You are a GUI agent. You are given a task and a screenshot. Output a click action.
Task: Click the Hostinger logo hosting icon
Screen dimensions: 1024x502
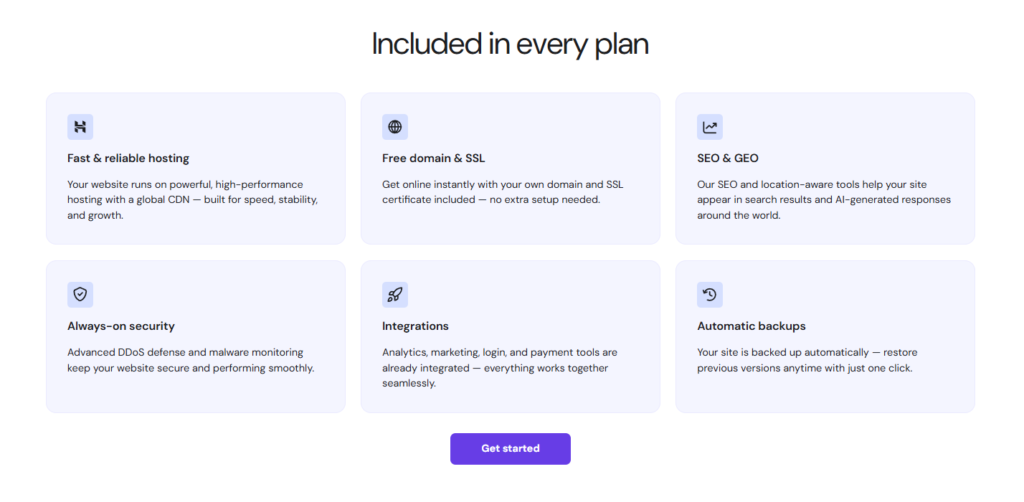(x=80, y=127)
